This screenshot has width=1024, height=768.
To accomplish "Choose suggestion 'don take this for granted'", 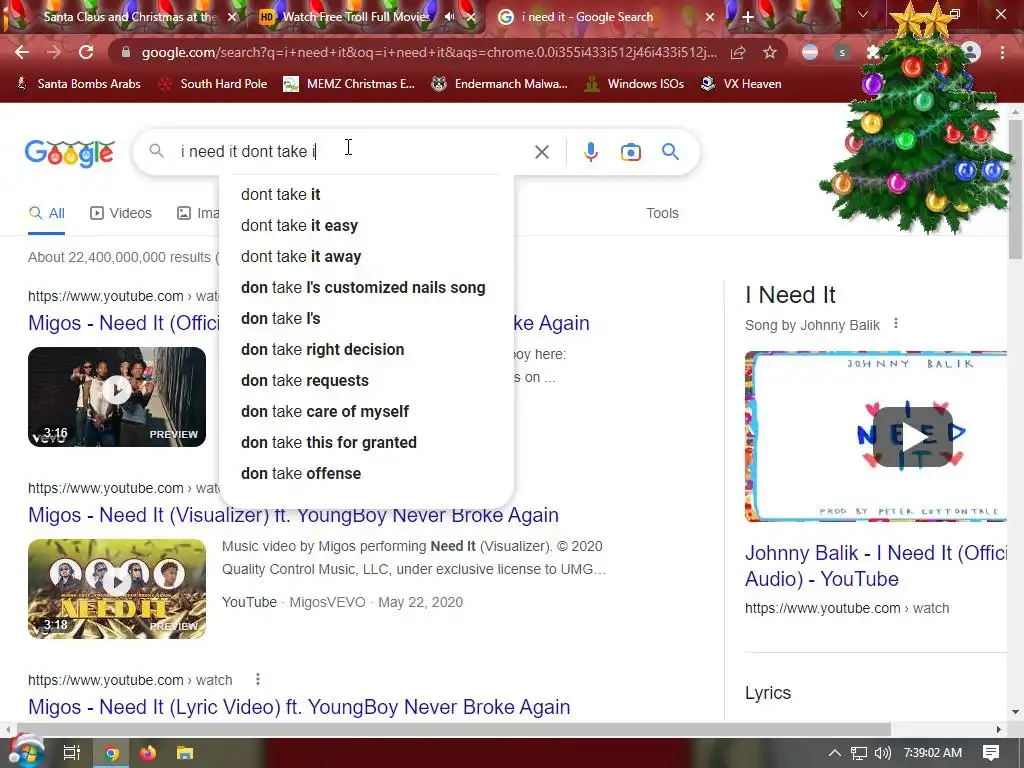I will (x=366, y=443).
